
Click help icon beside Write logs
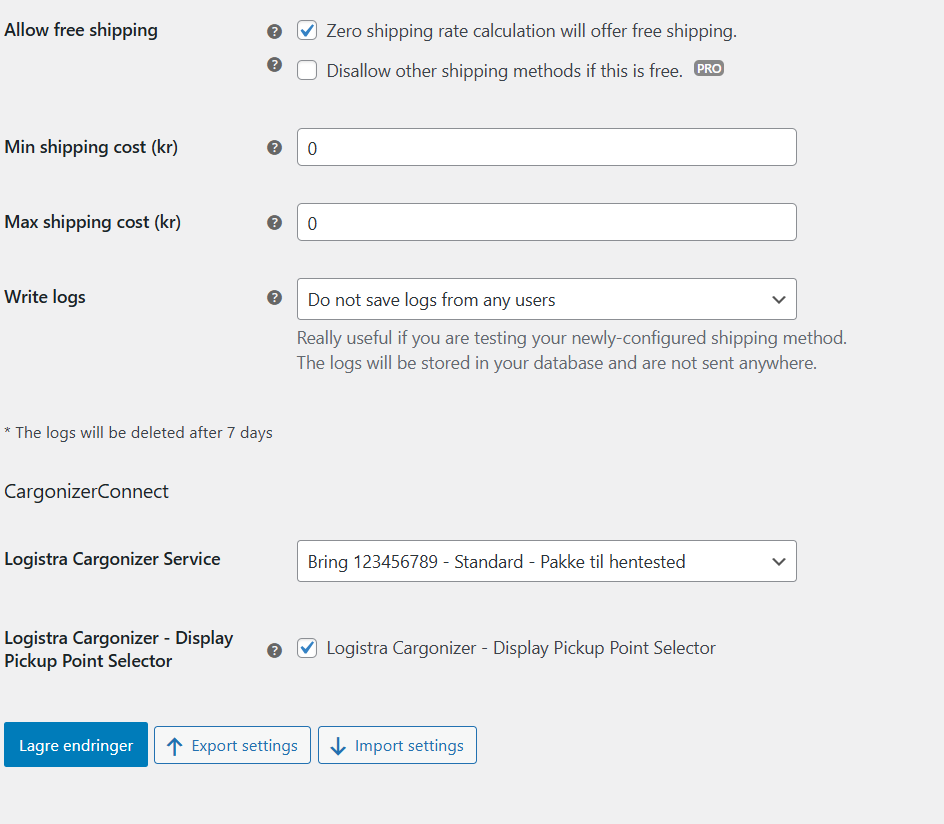275,297
